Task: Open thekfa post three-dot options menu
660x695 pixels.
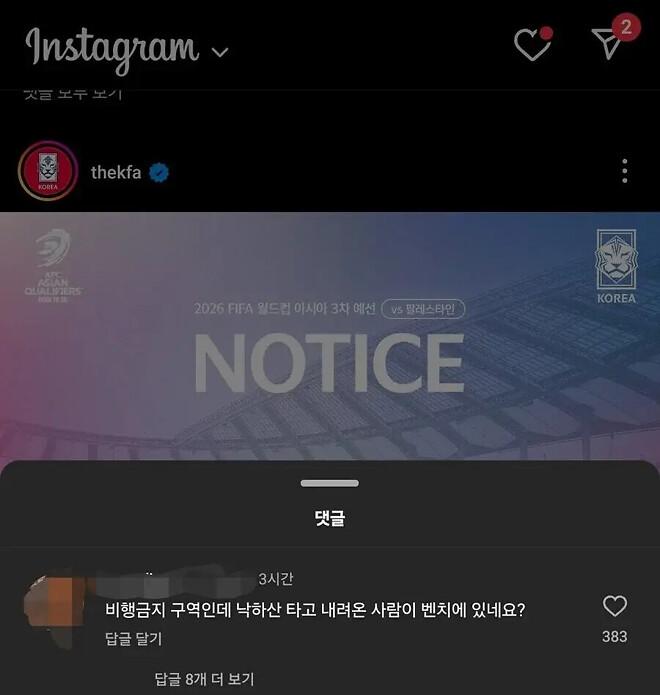Action: [625, 171]
